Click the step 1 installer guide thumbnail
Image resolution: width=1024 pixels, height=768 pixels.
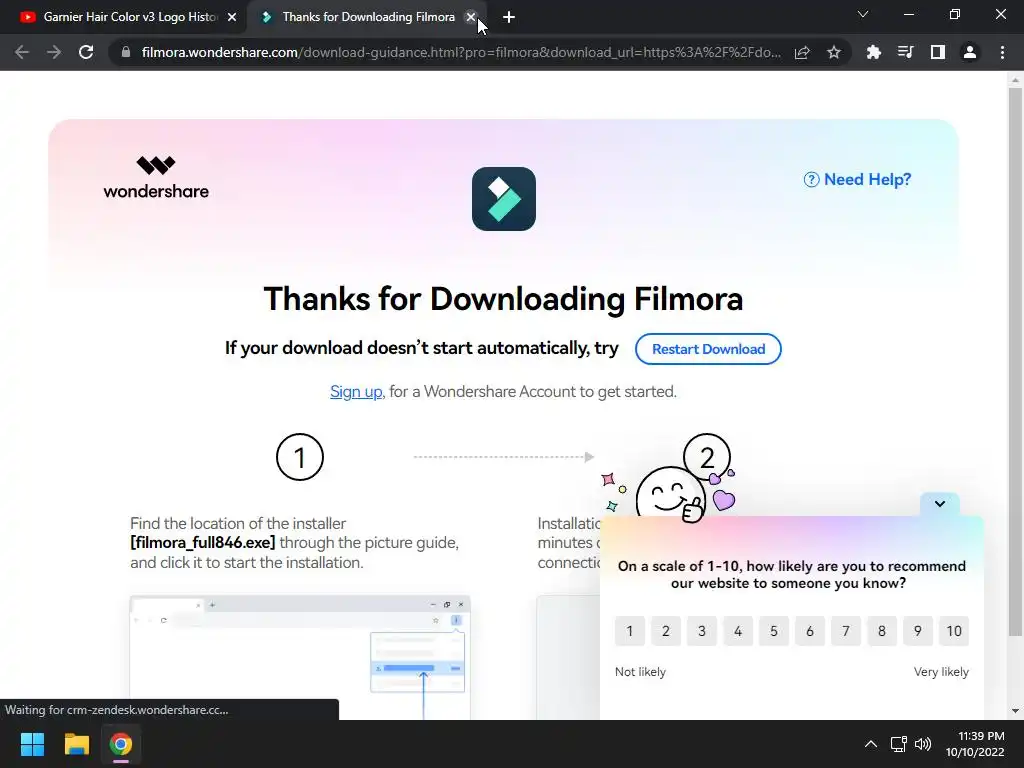coord(300,658)
